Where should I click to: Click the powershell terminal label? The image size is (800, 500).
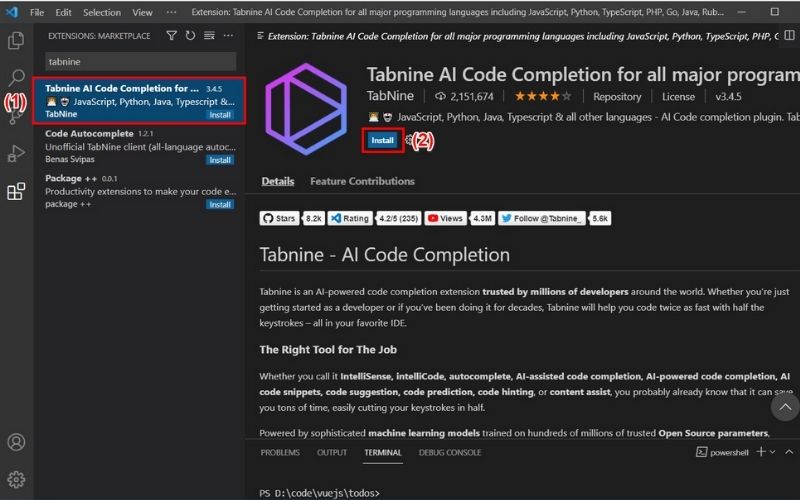click(722, 453)
